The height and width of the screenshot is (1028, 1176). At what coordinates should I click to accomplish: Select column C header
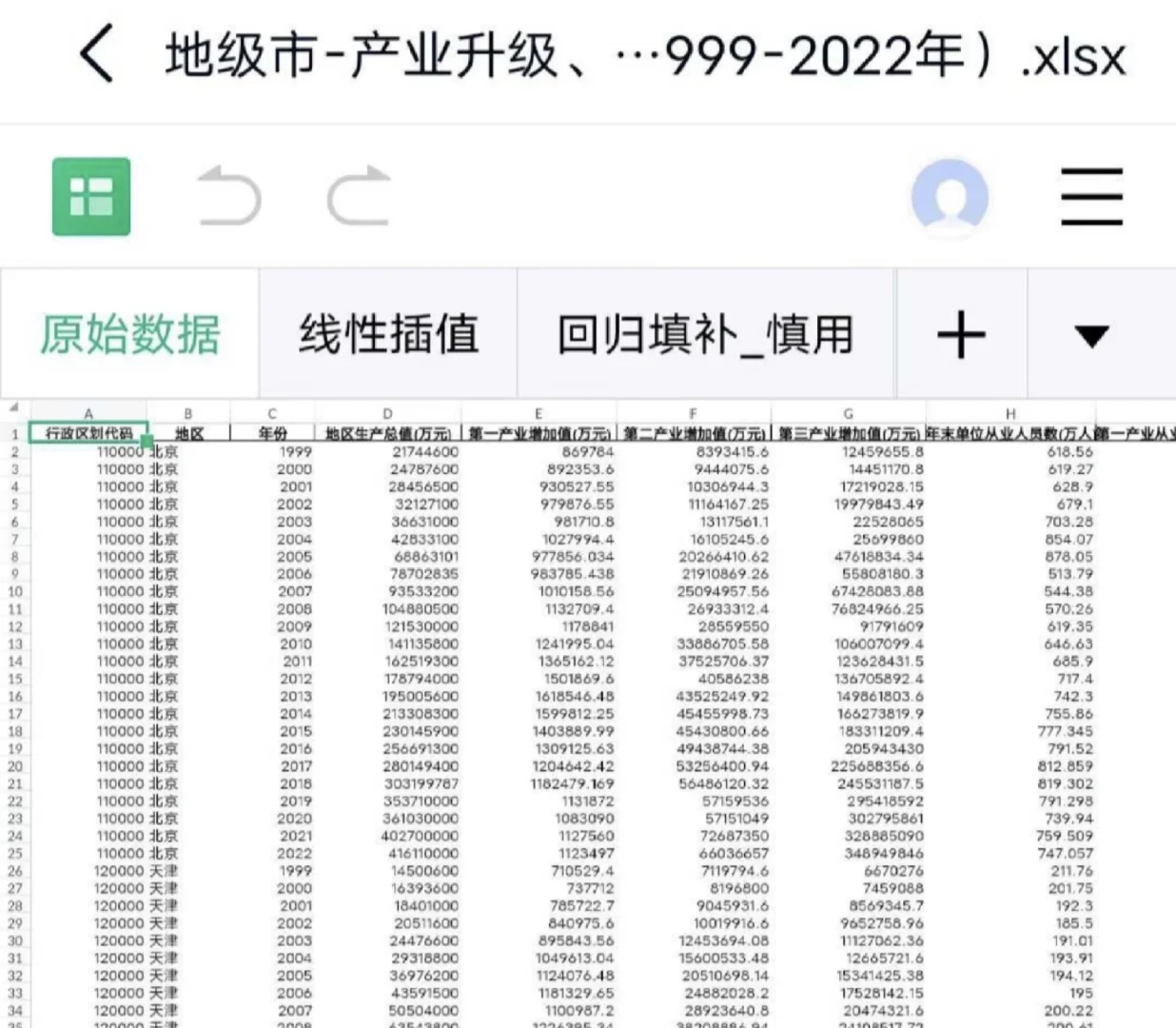[272, 413]
